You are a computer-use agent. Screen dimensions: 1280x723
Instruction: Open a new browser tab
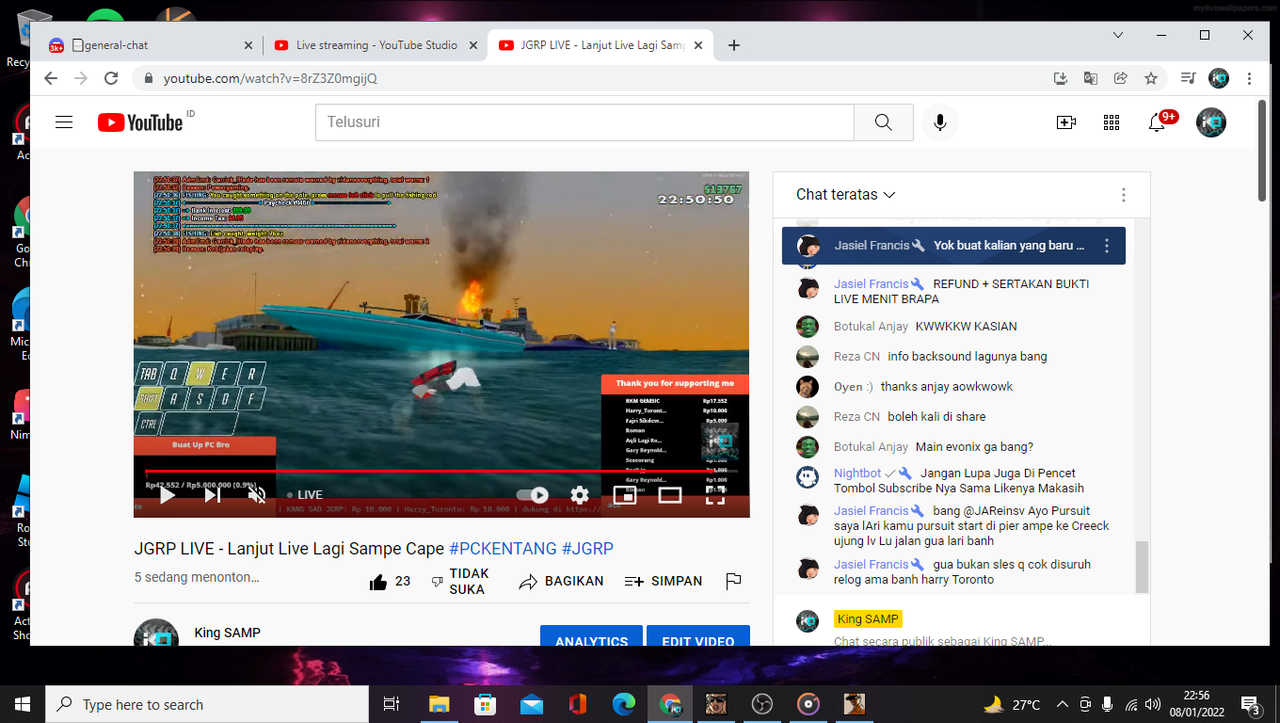[734, 45]
